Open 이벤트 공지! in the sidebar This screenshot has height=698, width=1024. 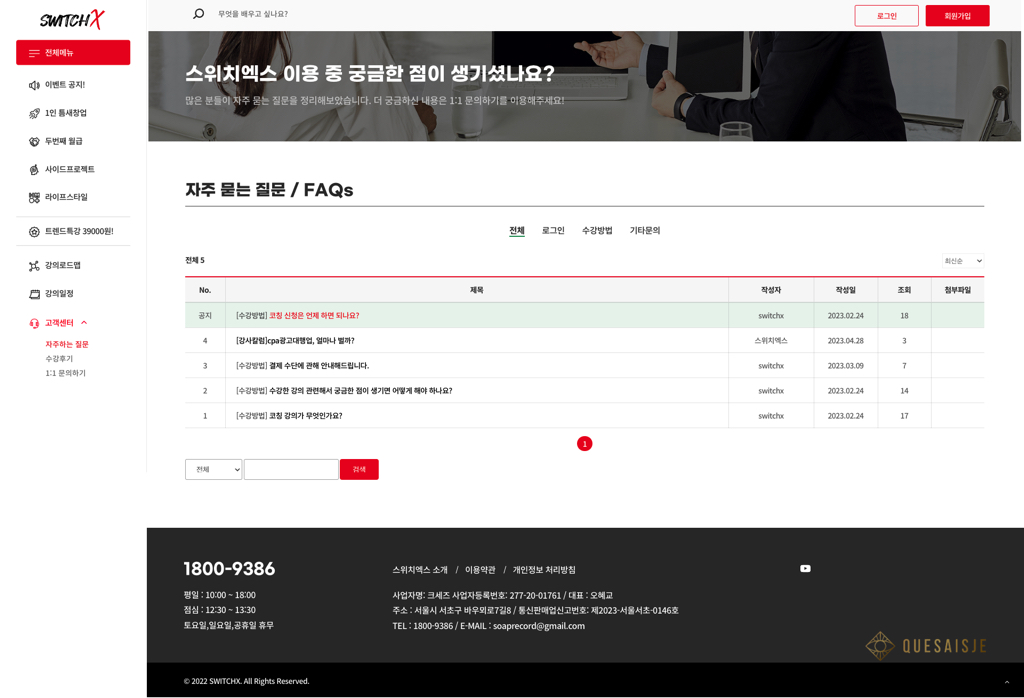click(65, 85)
